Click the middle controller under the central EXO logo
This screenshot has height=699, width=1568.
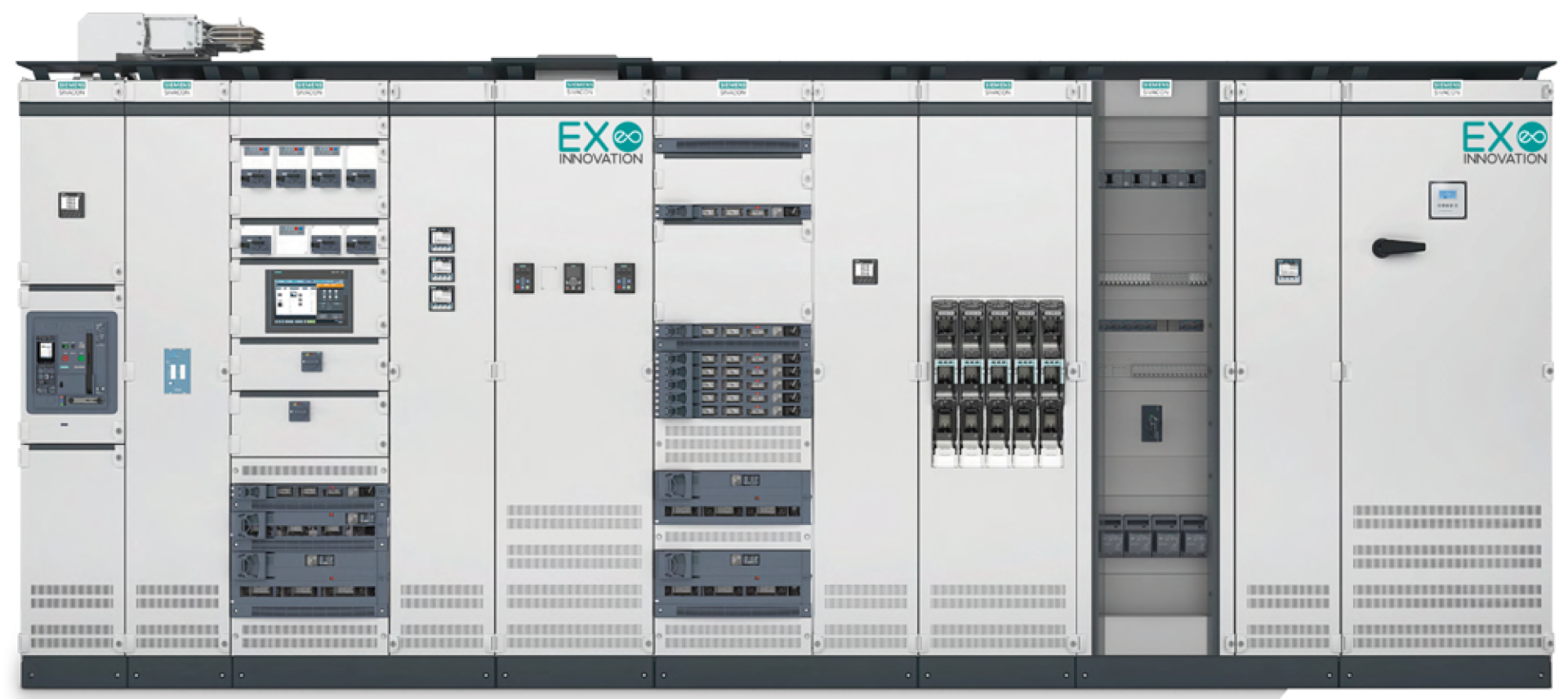pyautogui.click(x=574, y=278)
